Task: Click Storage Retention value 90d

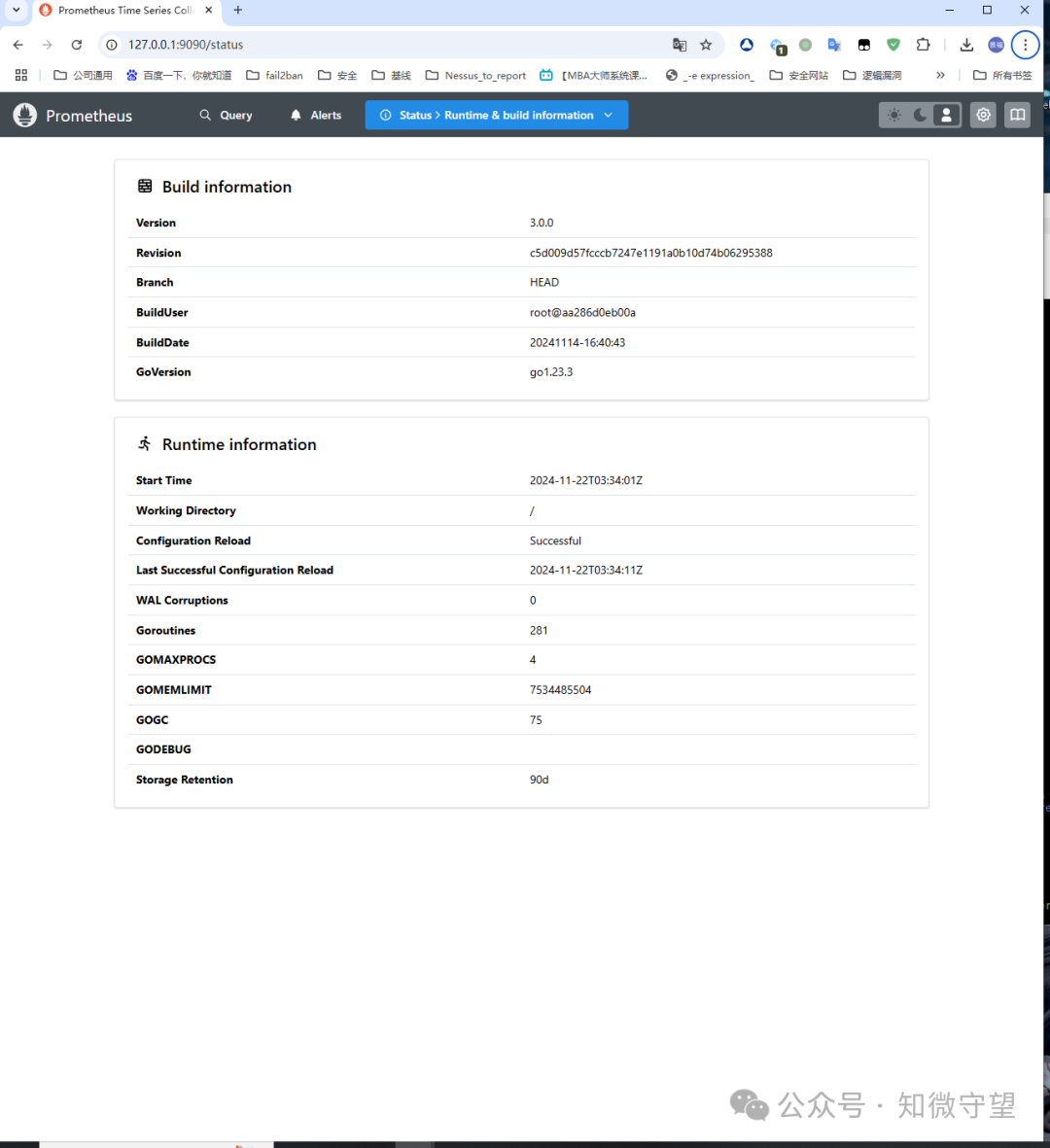Action: click(x=540, y=780)
